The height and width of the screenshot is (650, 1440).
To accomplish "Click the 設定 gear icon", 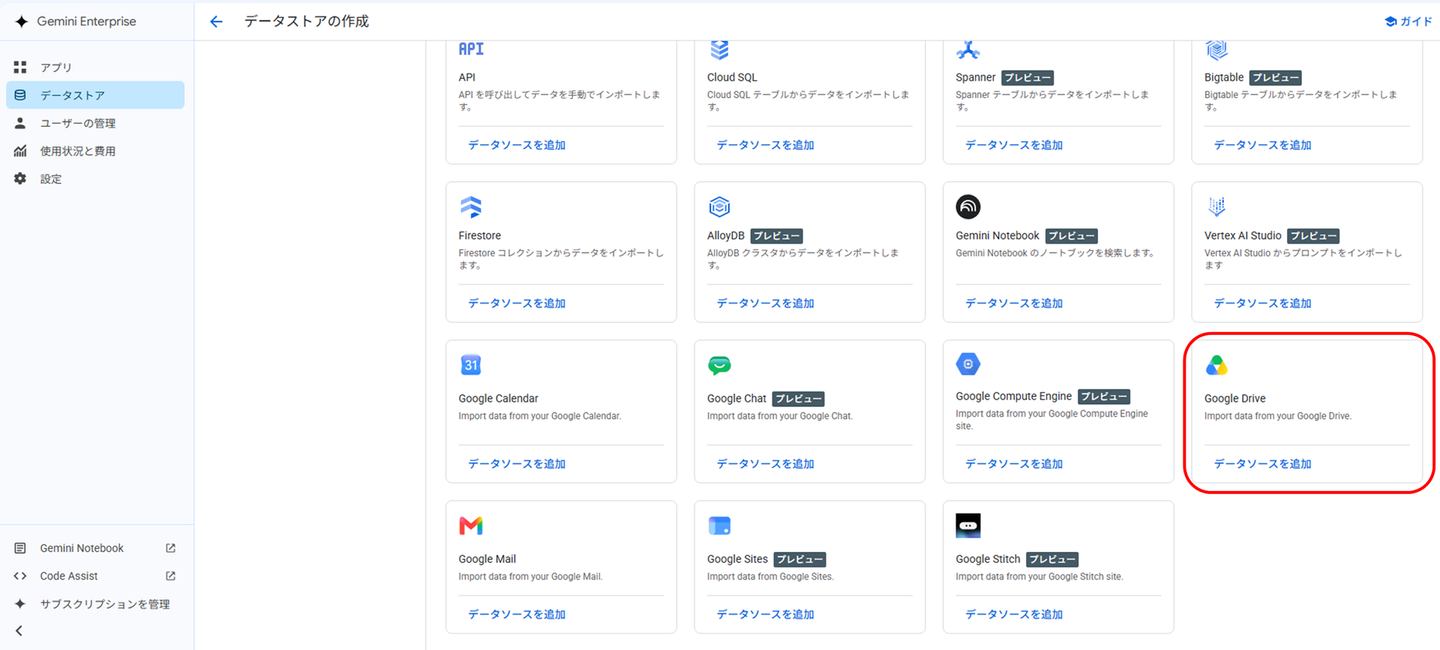I will [x=20, y=179].
